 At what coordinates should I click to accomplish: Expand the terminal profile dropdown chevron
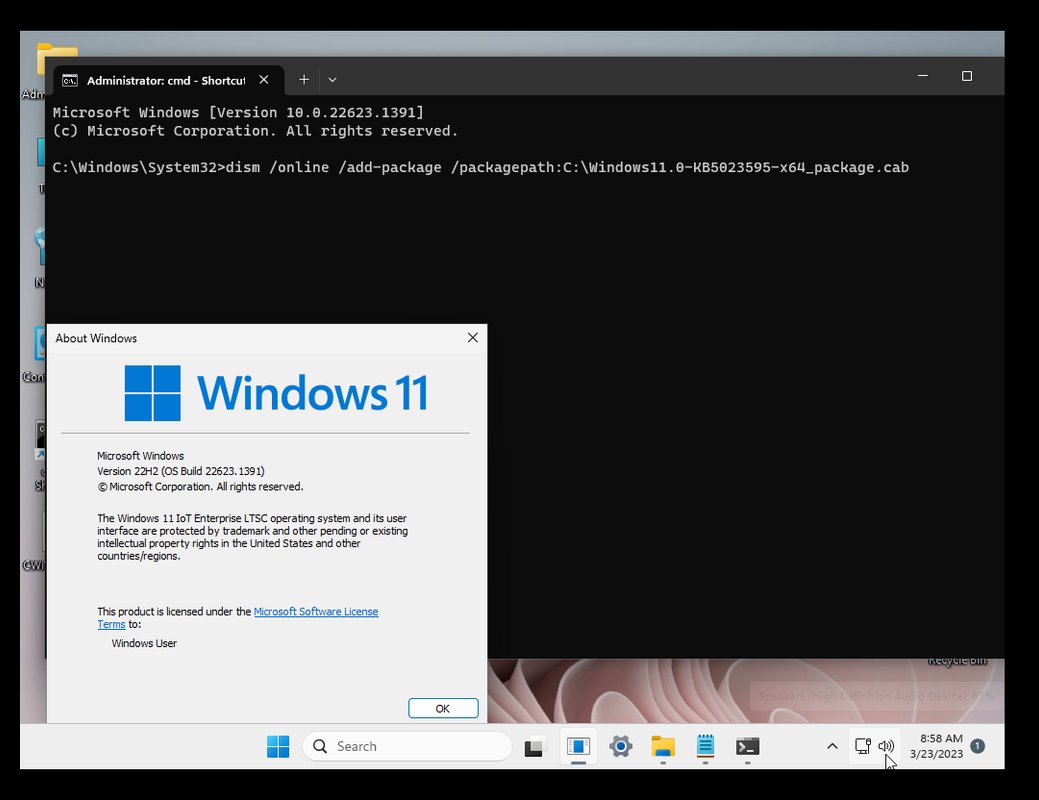coord(333,80)
